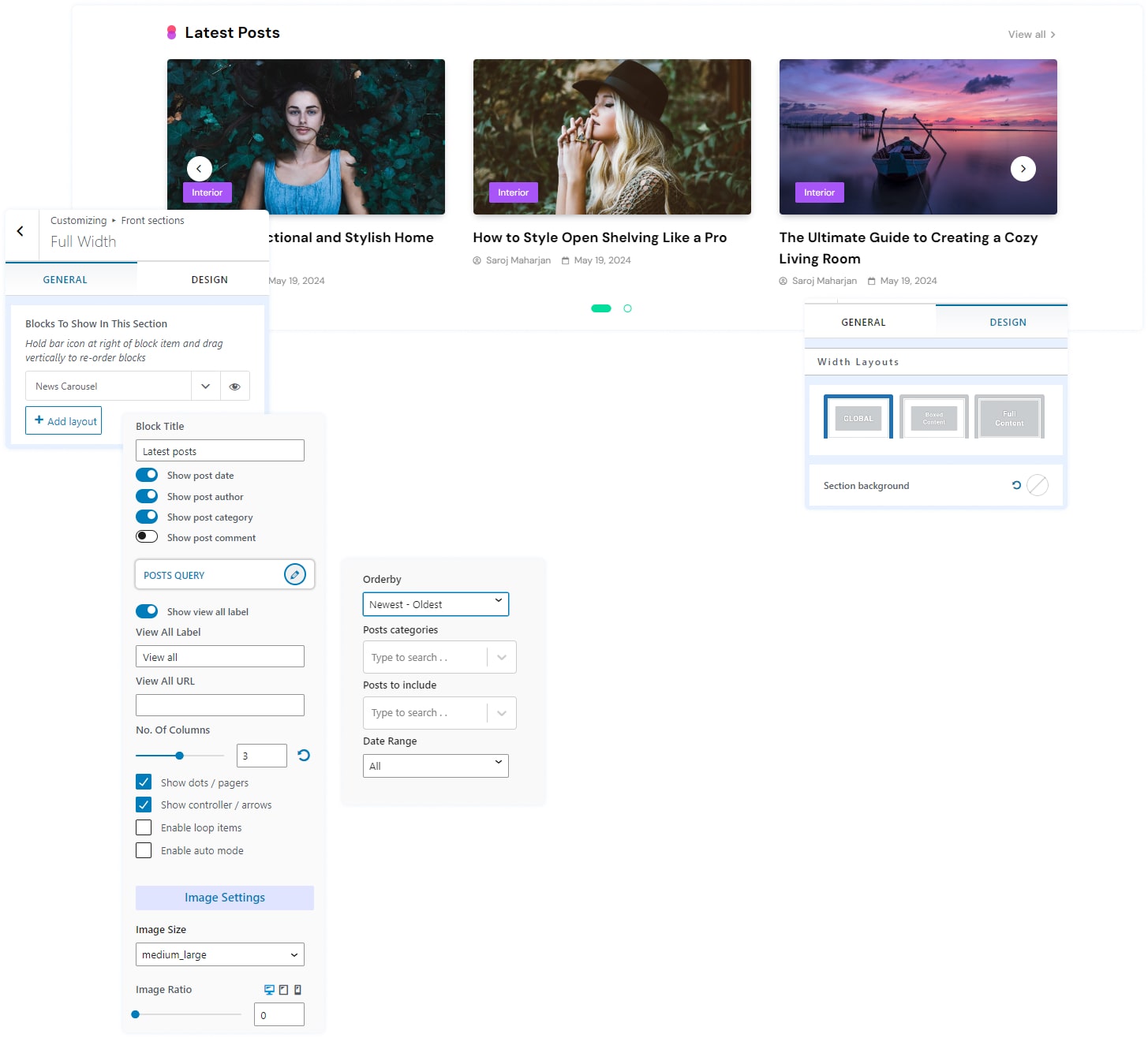This screenshot has width=1148, height=1038.
Task: Reset number of columns to default
Action: pos(304,756)
